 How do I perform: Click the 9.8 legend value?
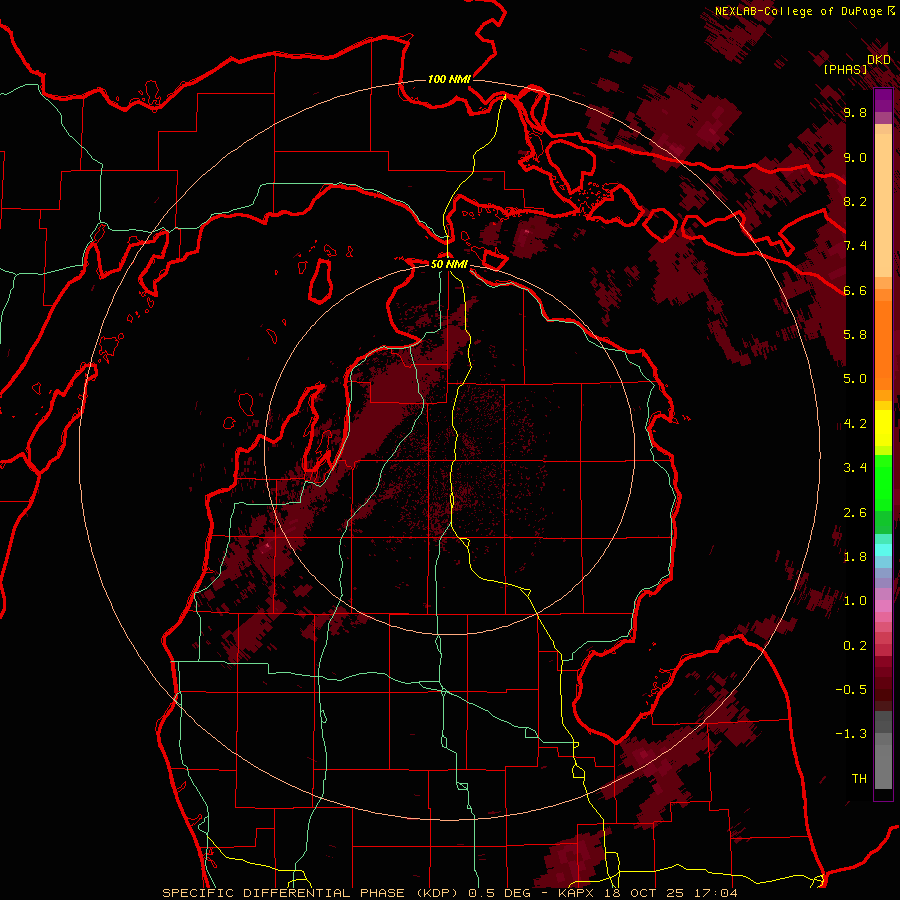click(x=855, y=113)
